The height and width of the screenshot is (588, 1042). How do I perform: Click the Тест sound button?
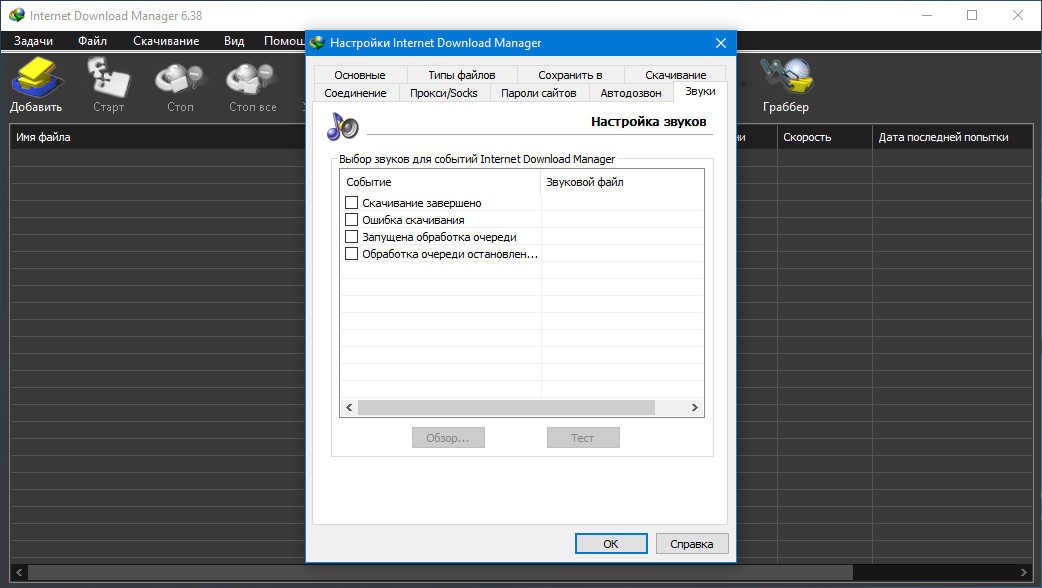(x=583, y=438)
